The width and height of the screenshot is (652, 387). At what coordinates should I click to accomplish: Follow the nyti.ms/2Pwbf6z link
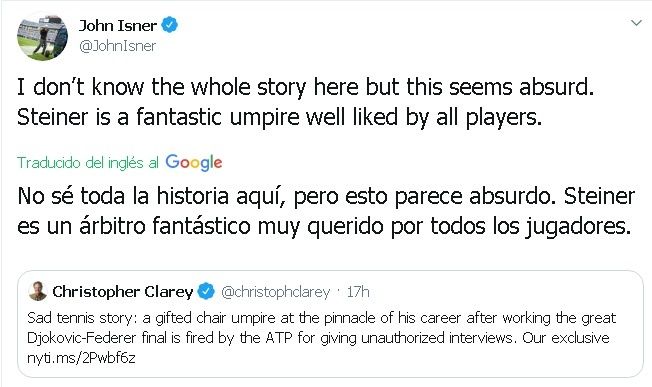pyautogui.click(x=81, y=357)
